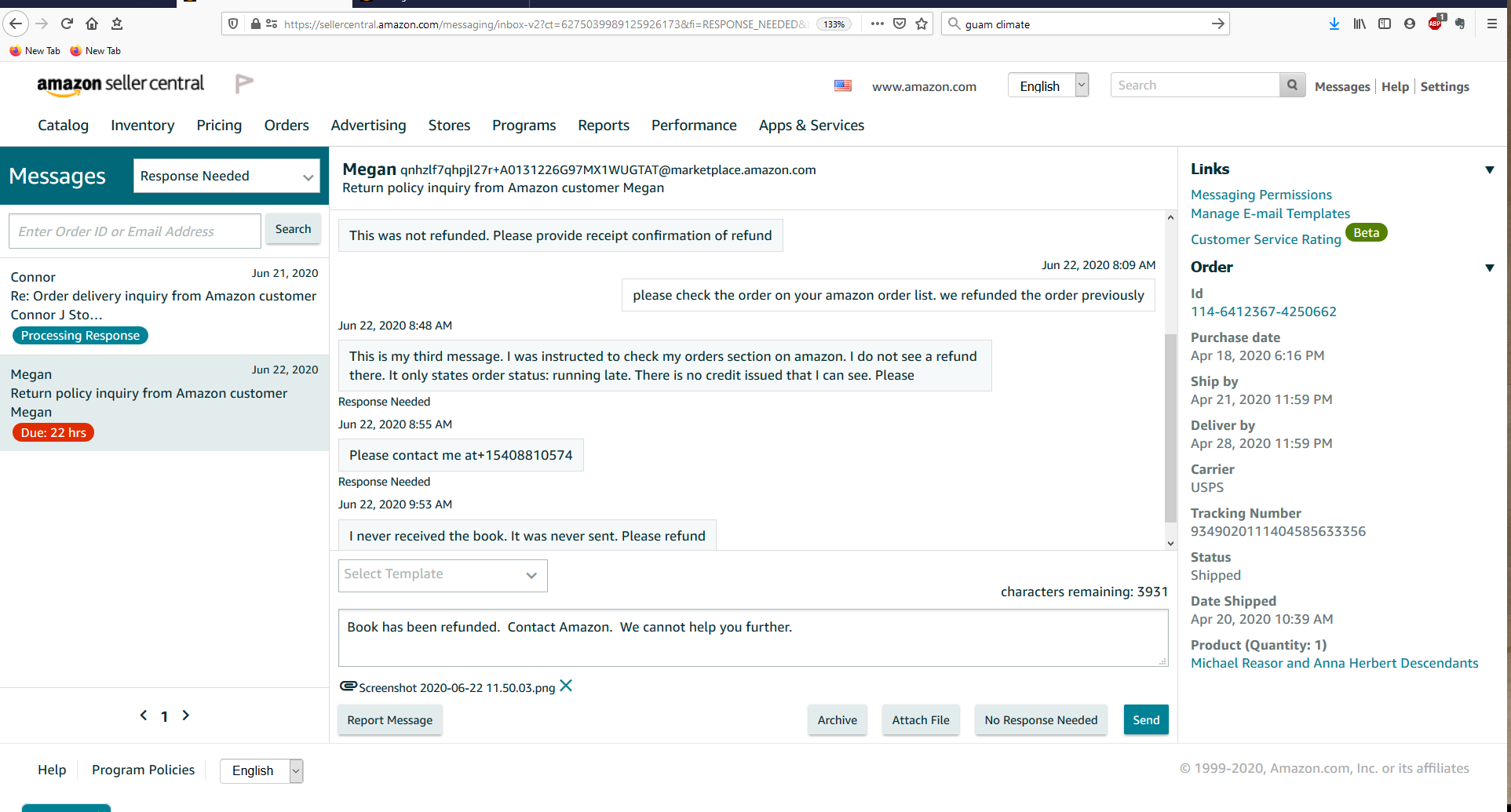
Task: Open the Advertising menu
Action: (x=368, y=126)
